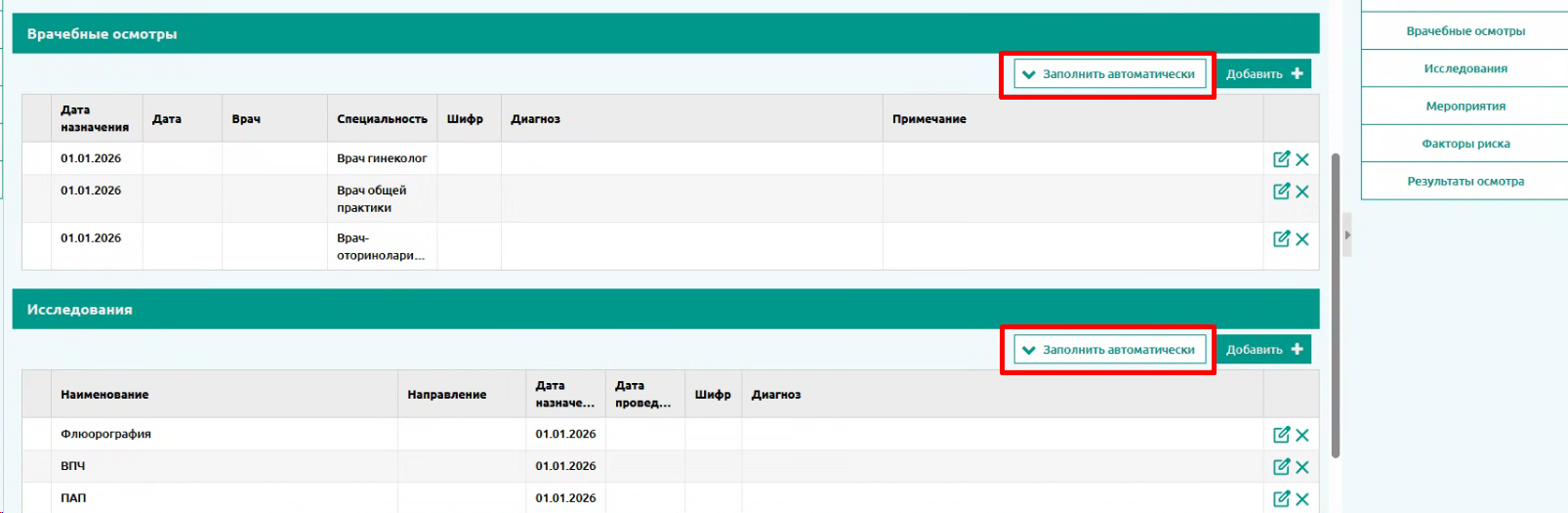Edit the Врач-оториноларинголог row

coord(1281,238)
